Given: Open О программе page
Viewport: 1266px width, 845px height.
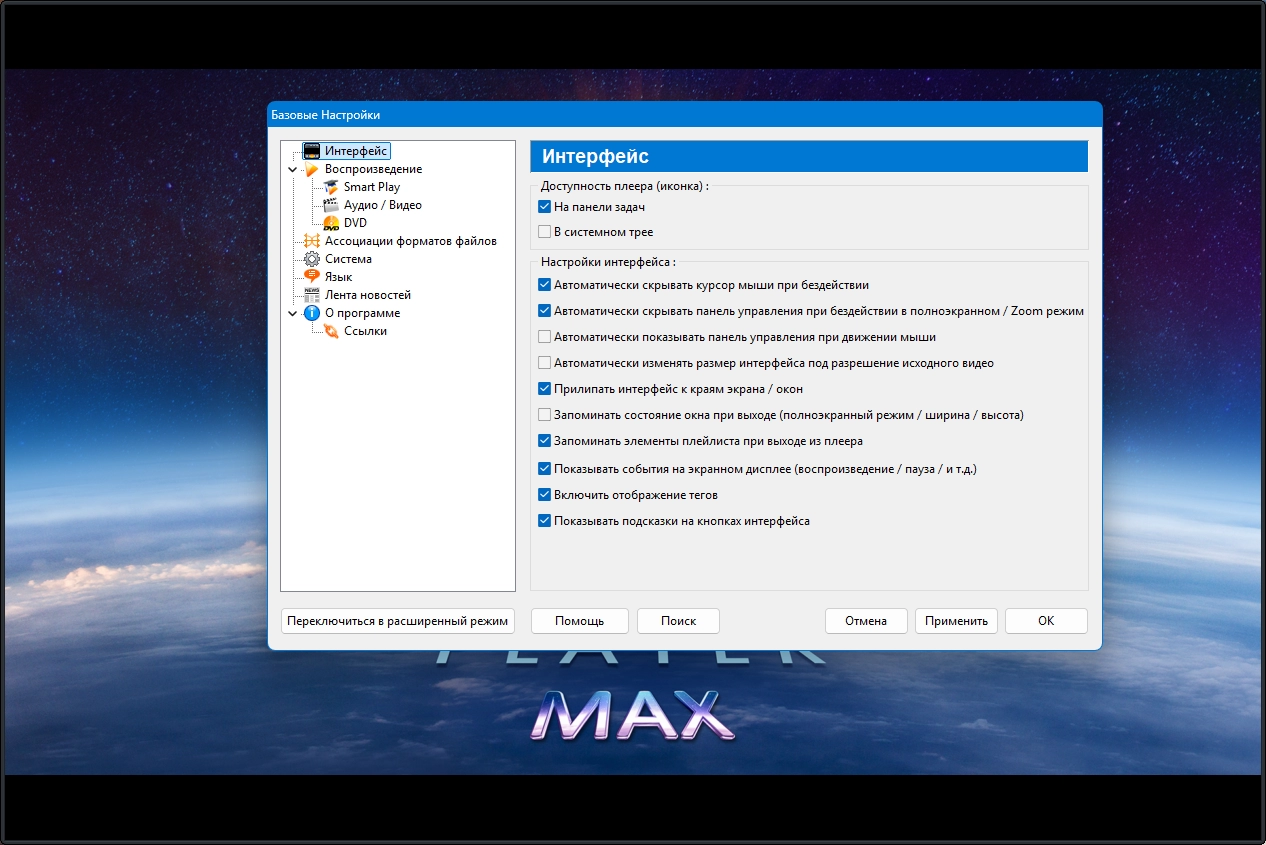Looking at the screenshot, I should tap(362, 313).
